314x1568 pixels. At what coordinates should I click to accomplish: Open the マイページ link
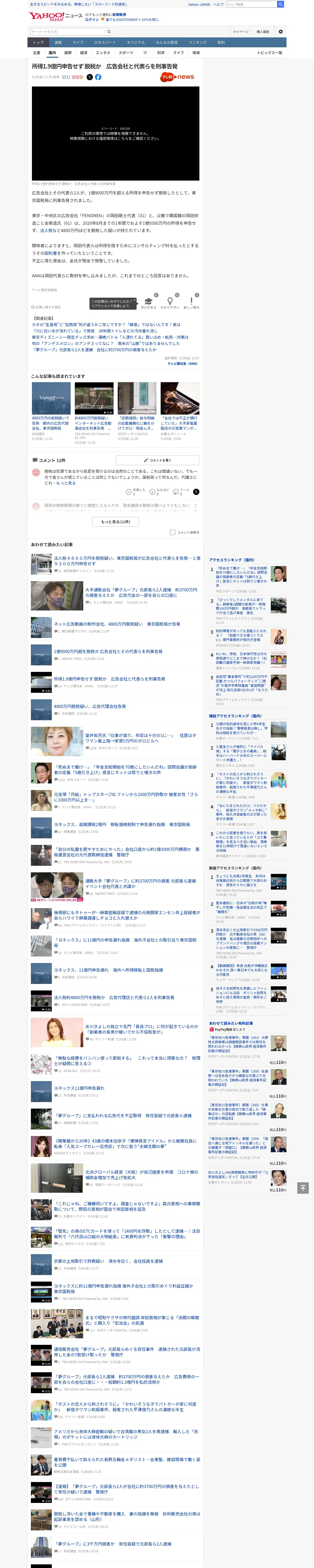coord(240,32)
